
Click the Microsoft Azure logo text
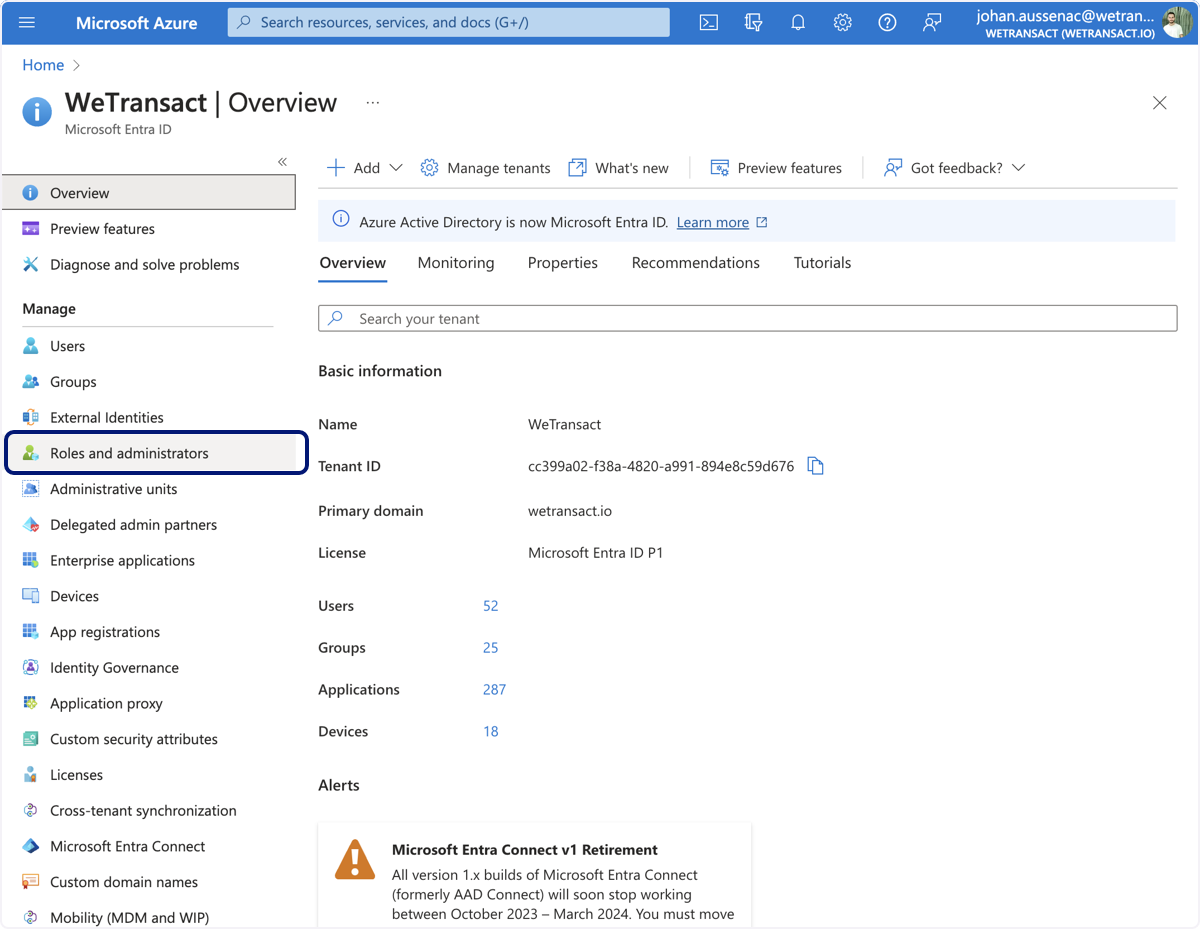(x=137, y=22)
